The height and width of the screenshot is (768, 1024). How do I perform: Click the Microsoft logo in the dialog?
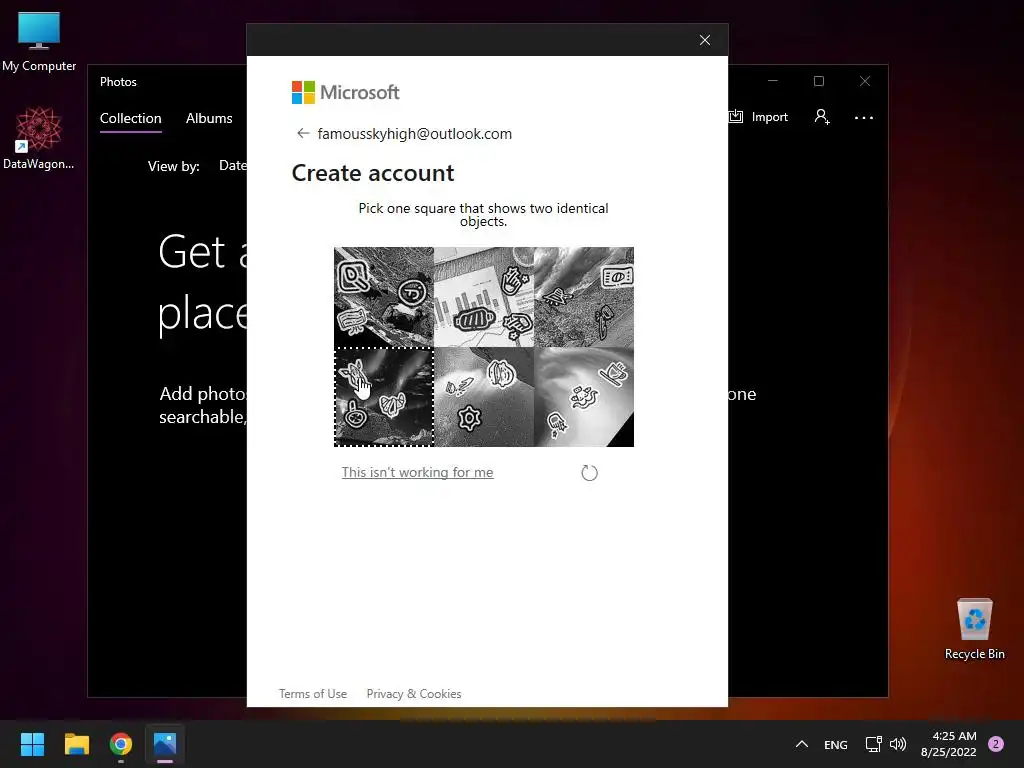coord(345,93)
